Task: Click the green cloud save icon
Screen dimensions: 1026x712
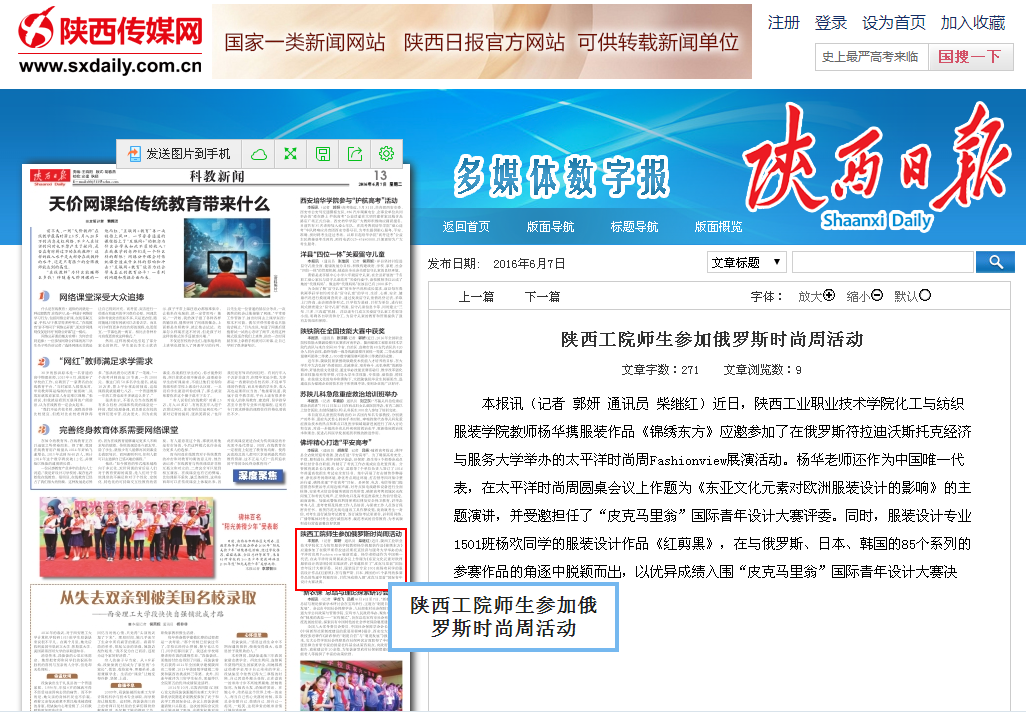Action: (x=259, y=154)
